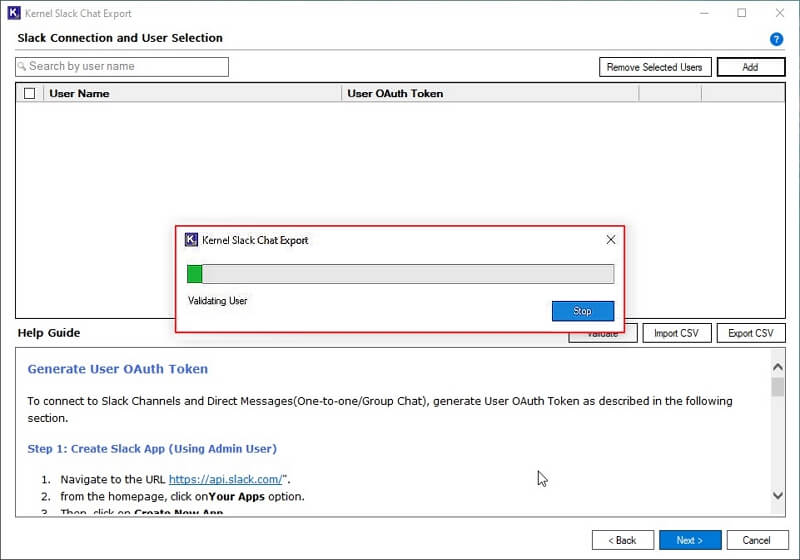Image resolution: width=800 pixels, height=560 pixels.
Task: Click the Export CSV button
Action: pos(751,333)
